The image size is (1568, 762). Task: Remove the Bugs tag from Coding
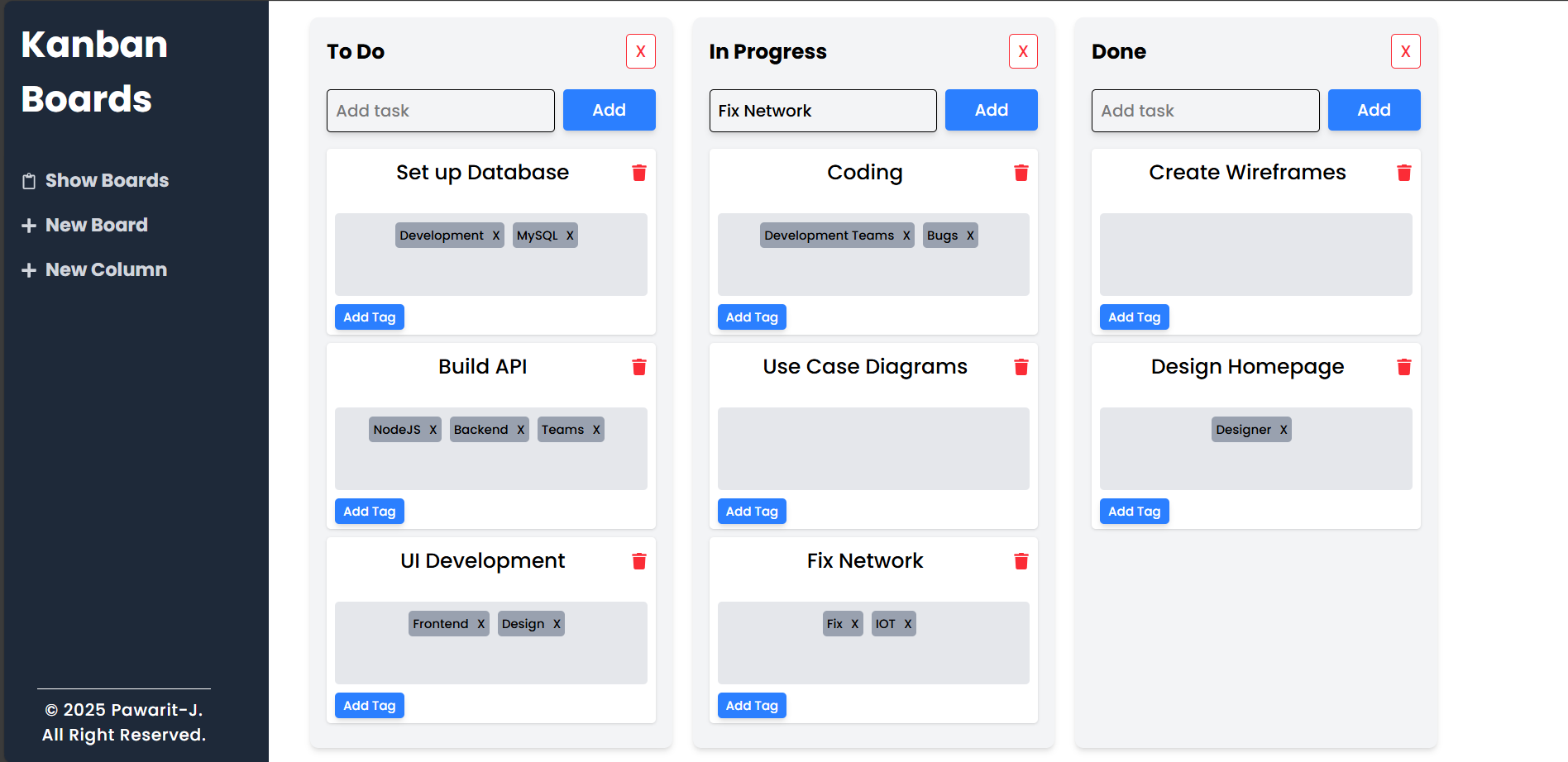pyautogui.click(x=971, y=235)
